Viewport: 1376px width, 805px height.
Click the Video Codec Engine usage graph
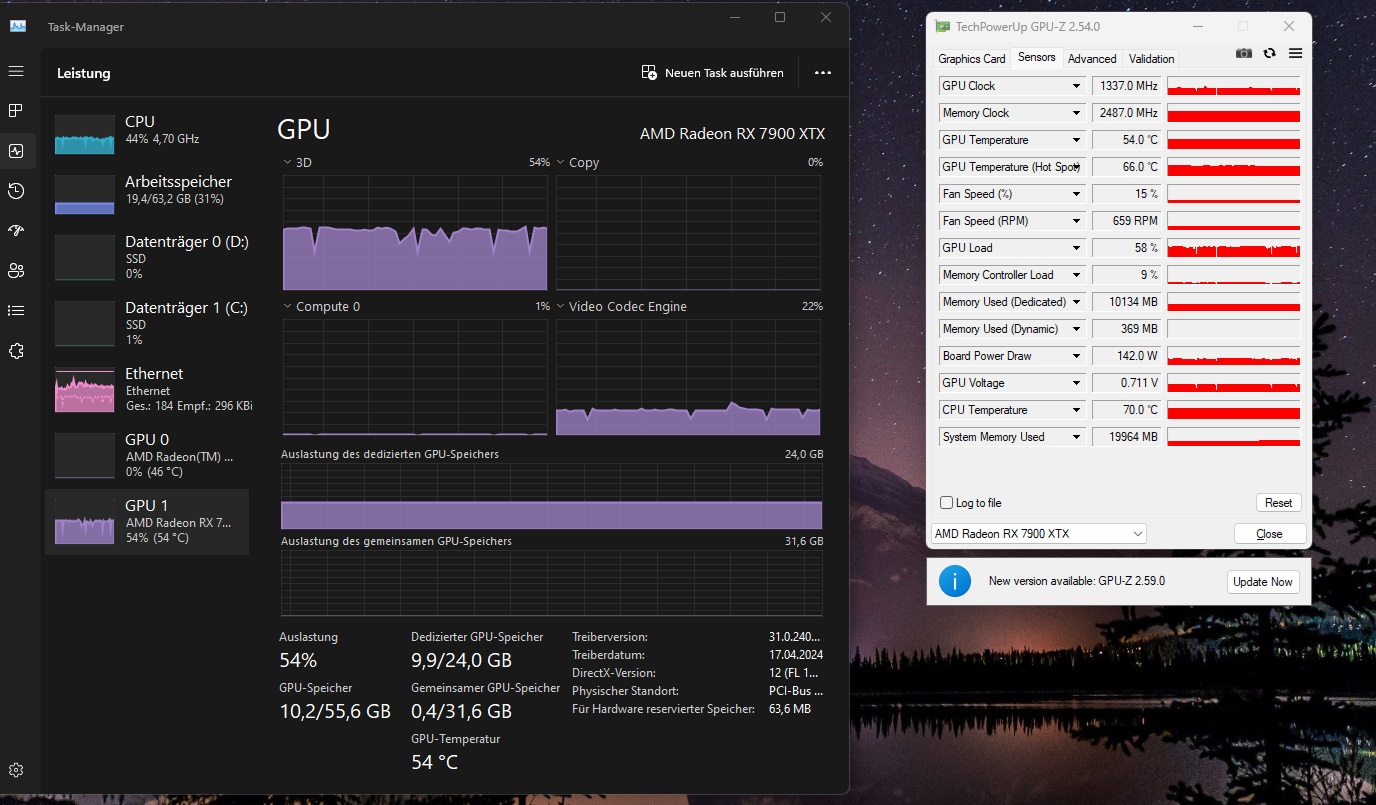[x=688, y=377]
